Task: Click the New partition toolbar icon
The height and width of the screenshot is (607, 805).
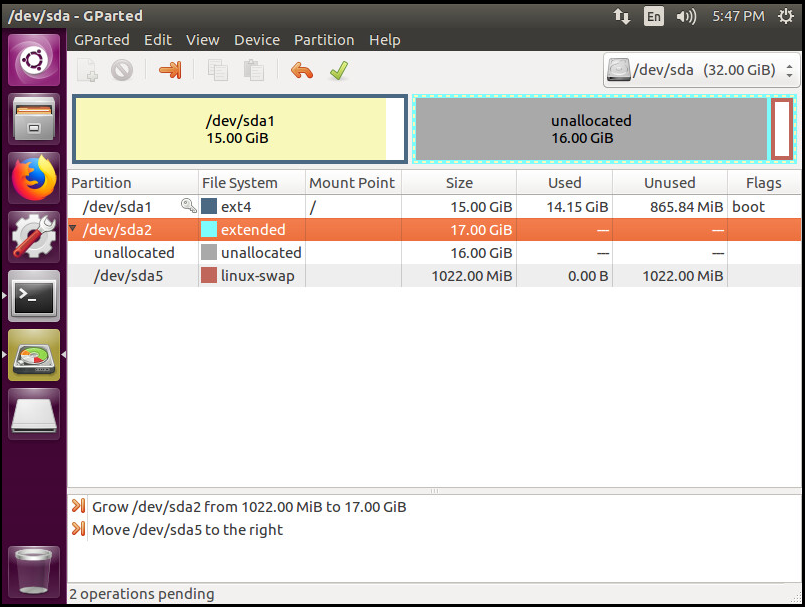Action: coord(88,70)
